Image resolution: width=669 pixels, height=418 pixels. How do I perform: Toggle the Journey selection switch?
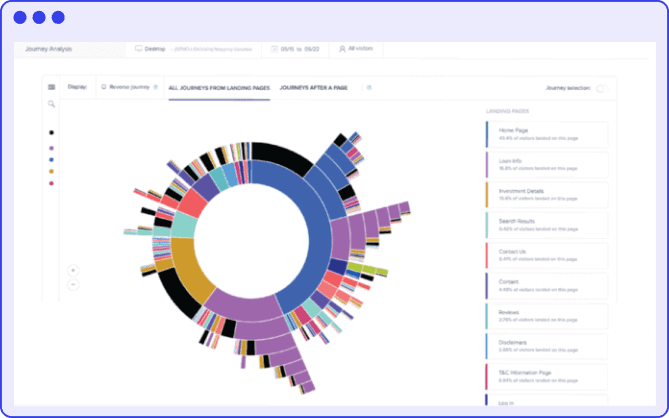[601, 88]
